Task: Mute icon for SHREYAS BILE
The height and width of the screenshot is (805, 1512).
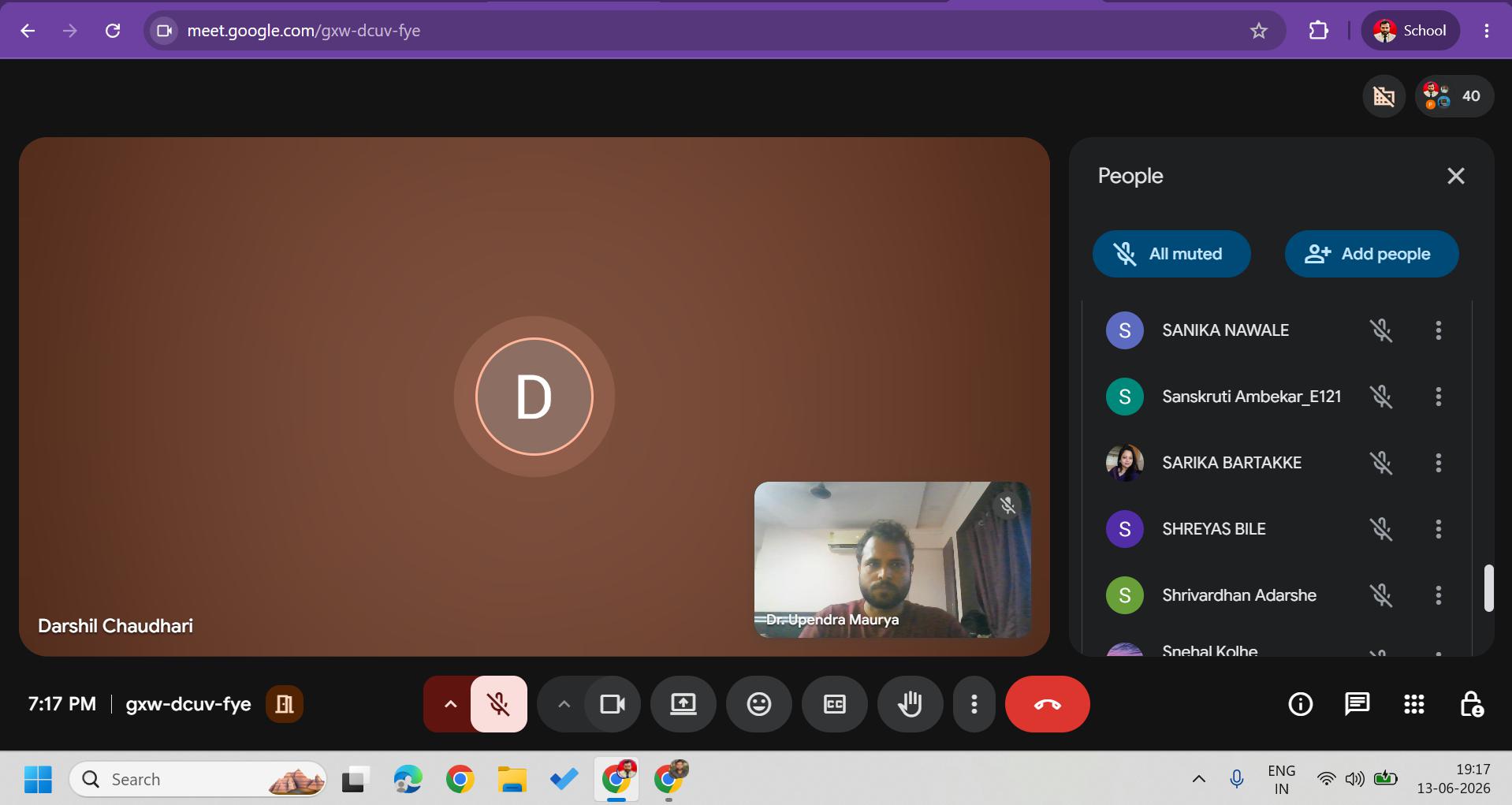Action: pyautogui.click(x=1380, y=529)
